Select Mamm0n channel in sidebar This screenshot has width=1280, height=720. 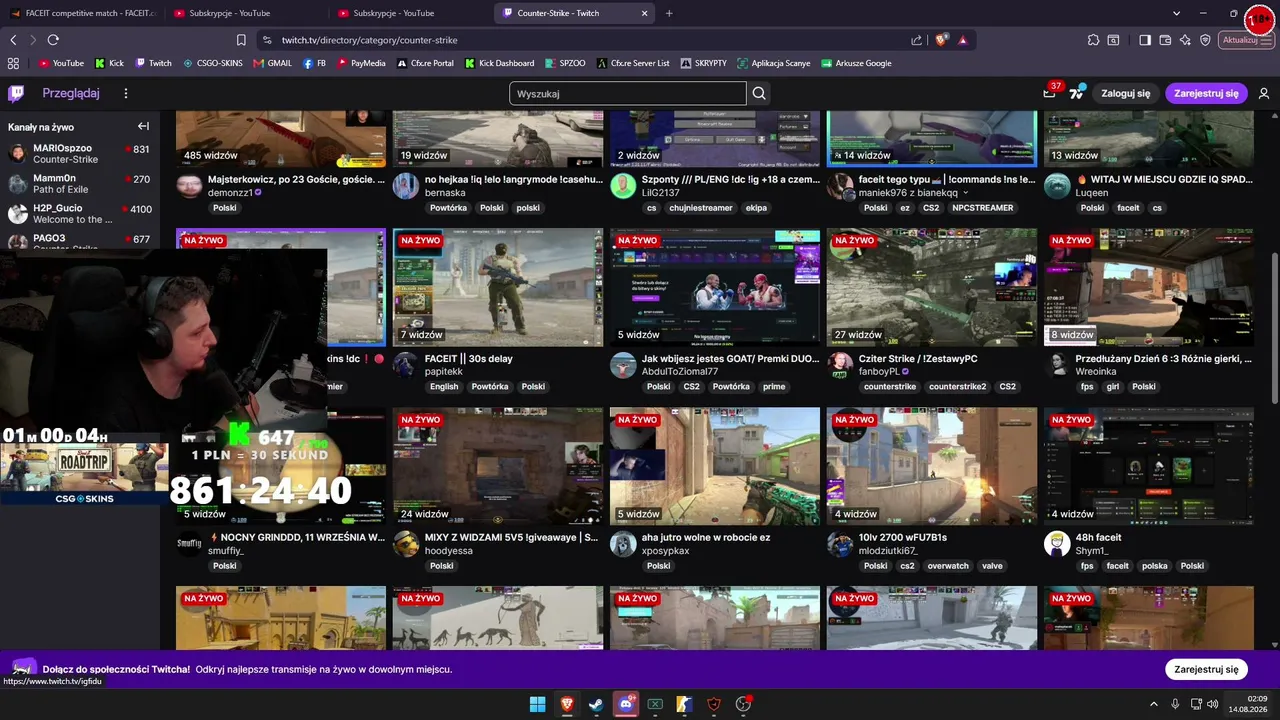tap(79, 184)
